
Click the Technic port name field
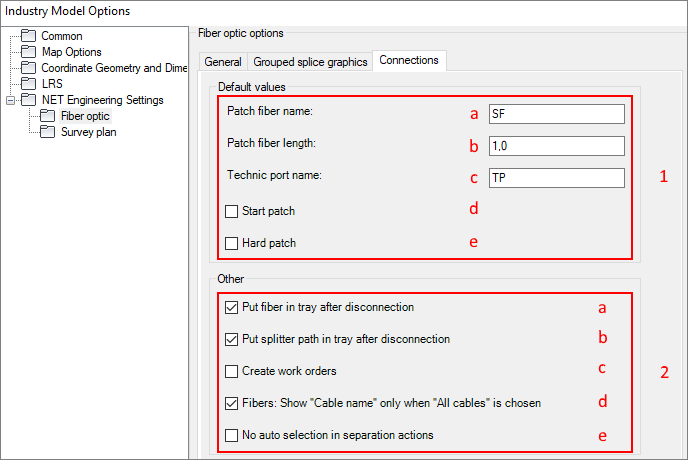[x=557, y=178]
